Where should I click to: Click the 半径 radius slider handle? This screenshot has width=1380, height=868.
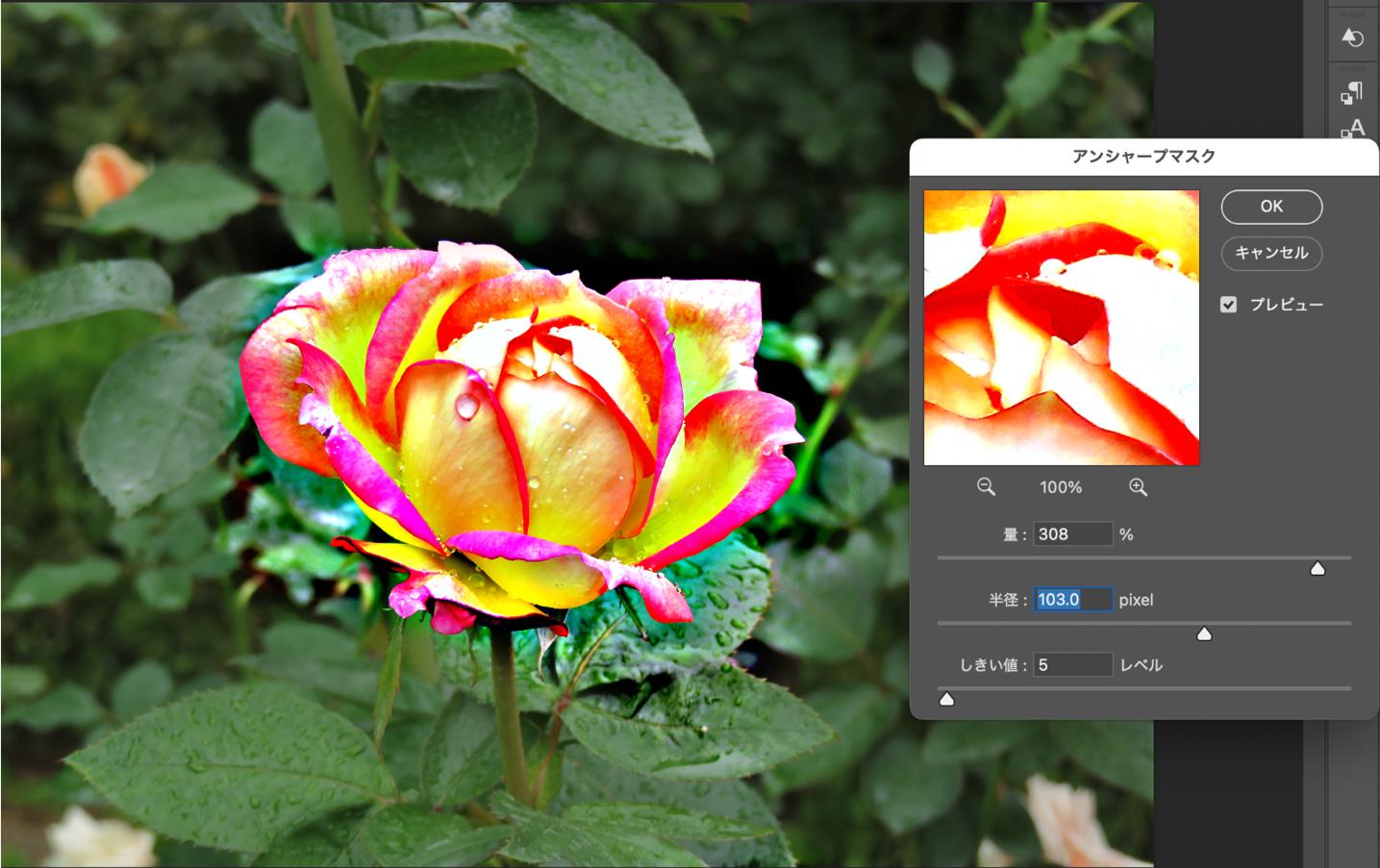tap(1203, 634)
